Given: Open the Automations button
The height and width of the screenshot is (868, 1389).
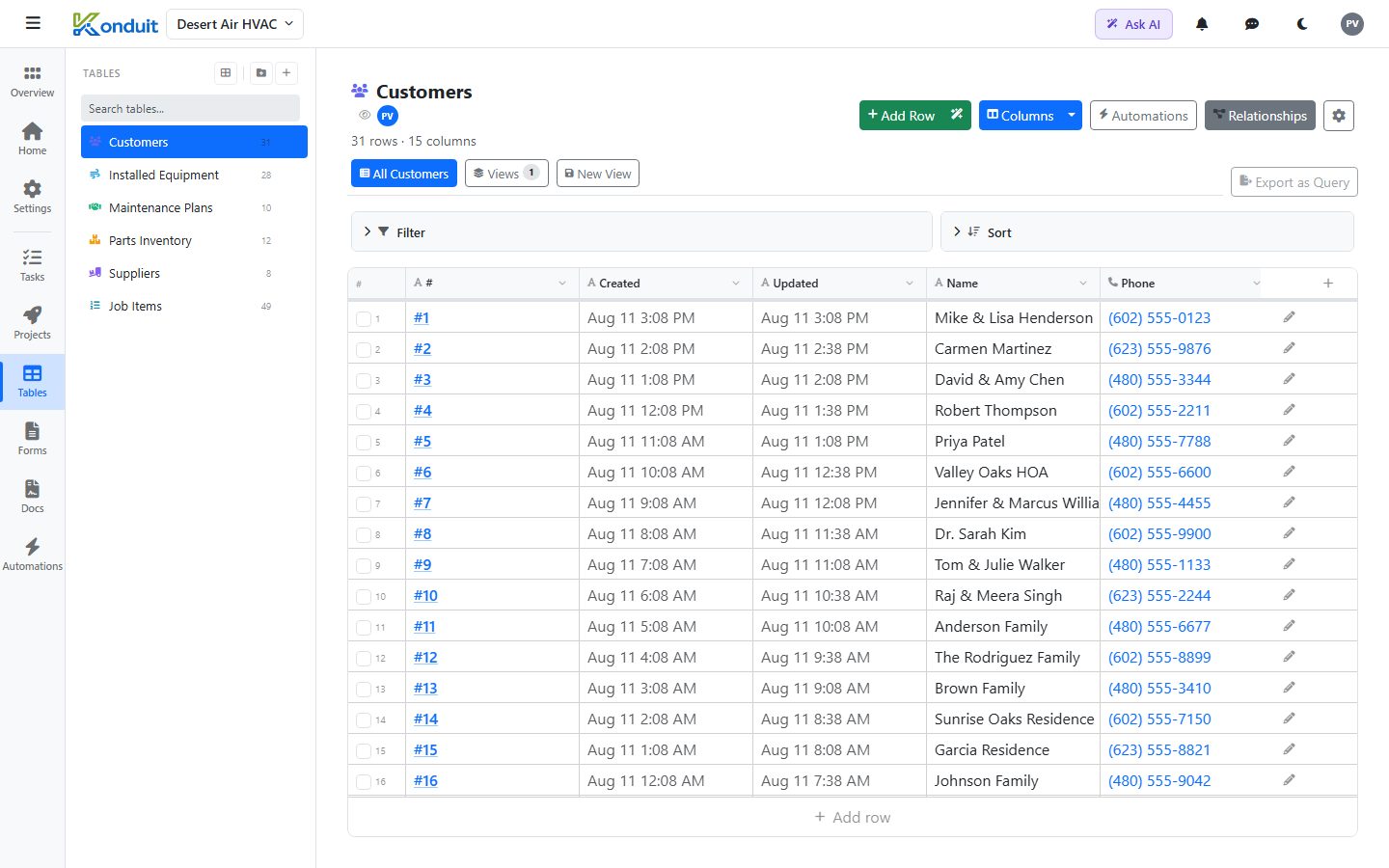Looking at the screenshot, I should pos(1143,115).
